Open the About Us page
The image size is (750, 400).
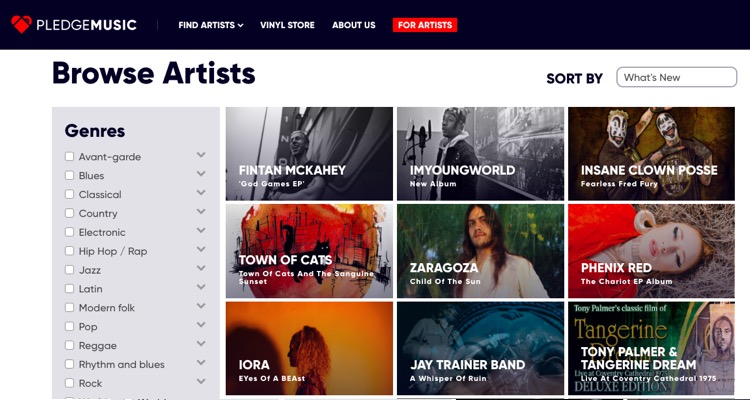(354, 25)
